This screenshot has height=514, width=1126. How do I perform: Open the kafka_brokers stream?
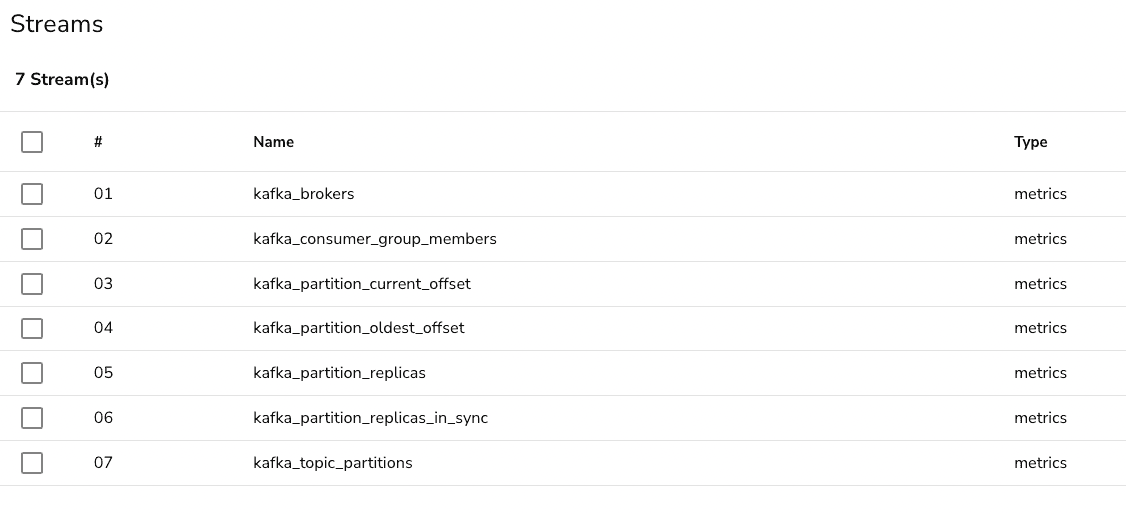[x=303, y=194]
